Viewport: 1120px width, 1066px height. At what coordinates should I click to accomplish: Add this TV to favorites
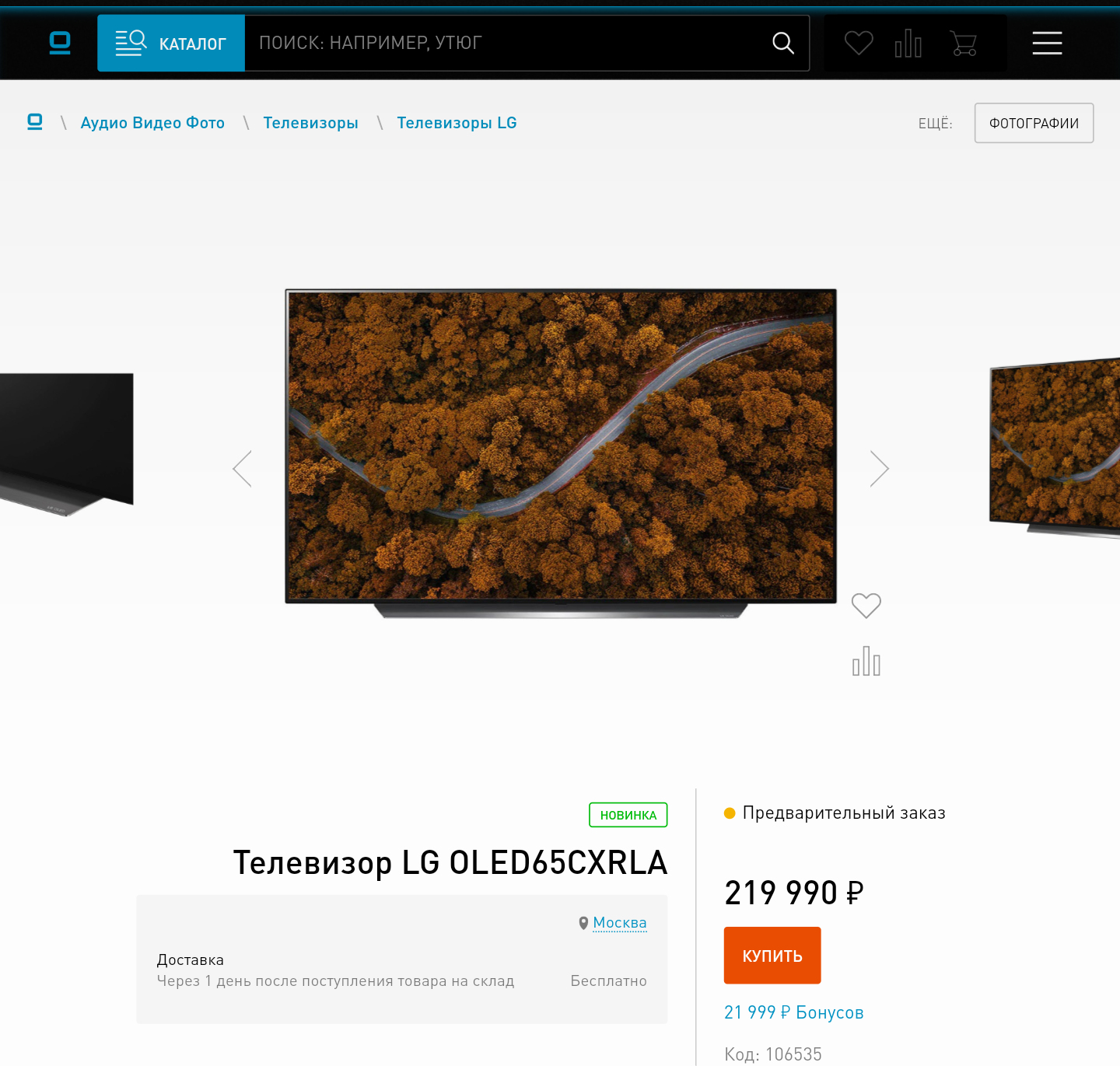(x=866, y=605)
